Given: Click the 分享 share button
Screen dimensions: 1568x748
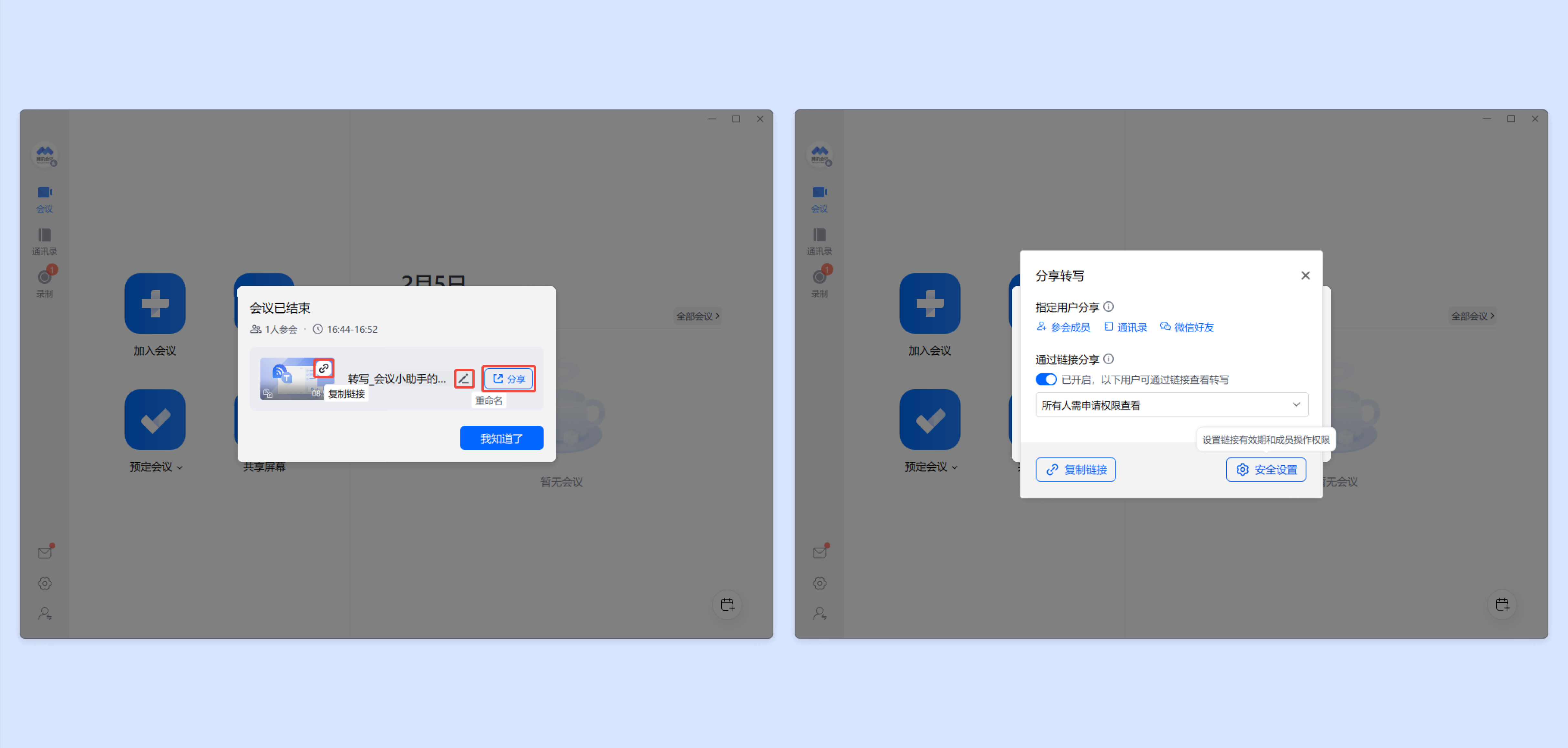Looking at the screenshot, I should (508, 379).
